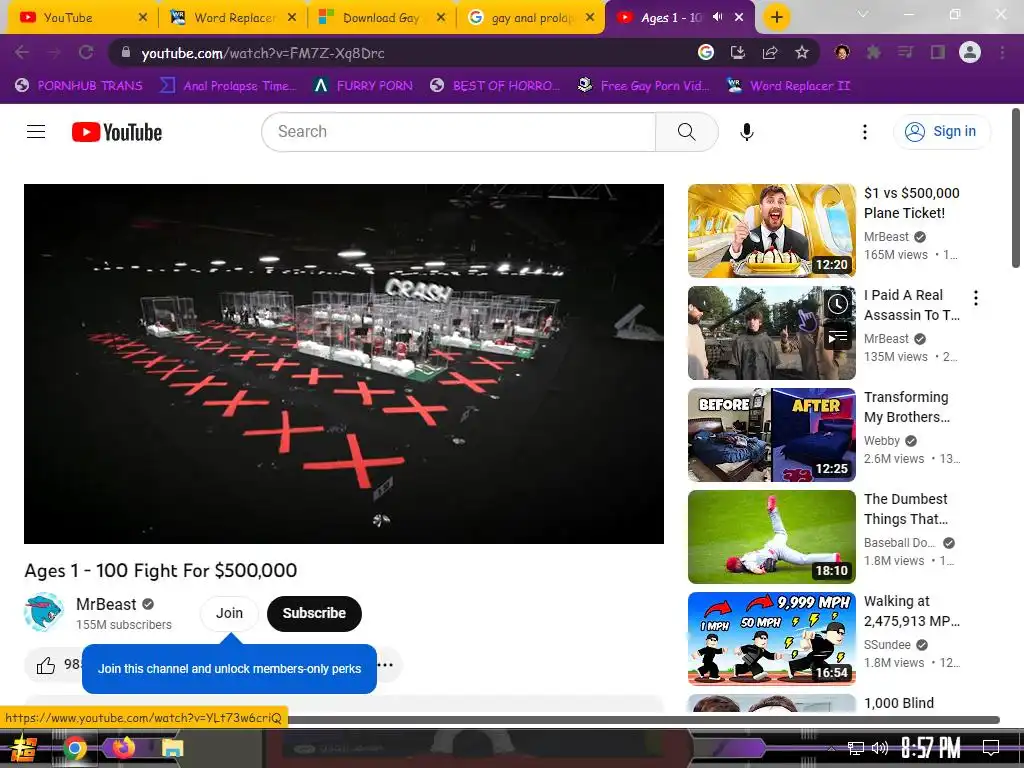Expand the tab search chevron
This screenshot has height=768, width=1024.
(863, 14)
